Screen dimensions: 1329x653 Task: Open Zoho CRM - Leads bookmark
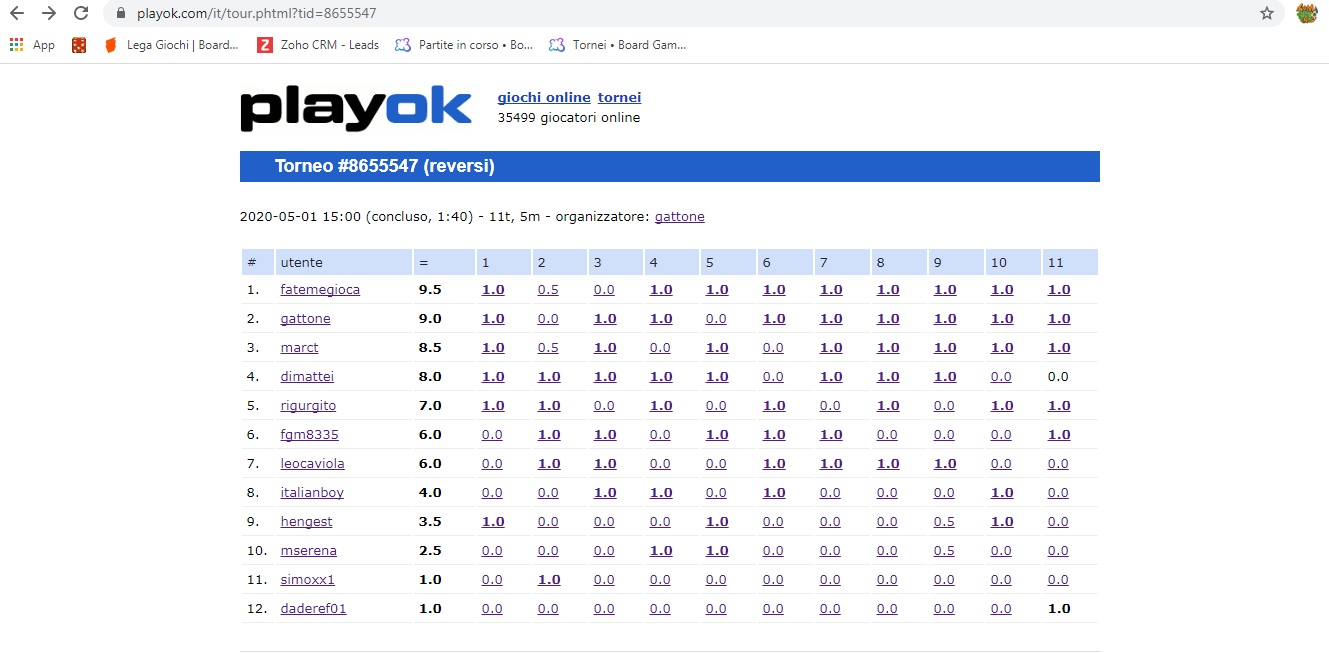pos(318,45)
